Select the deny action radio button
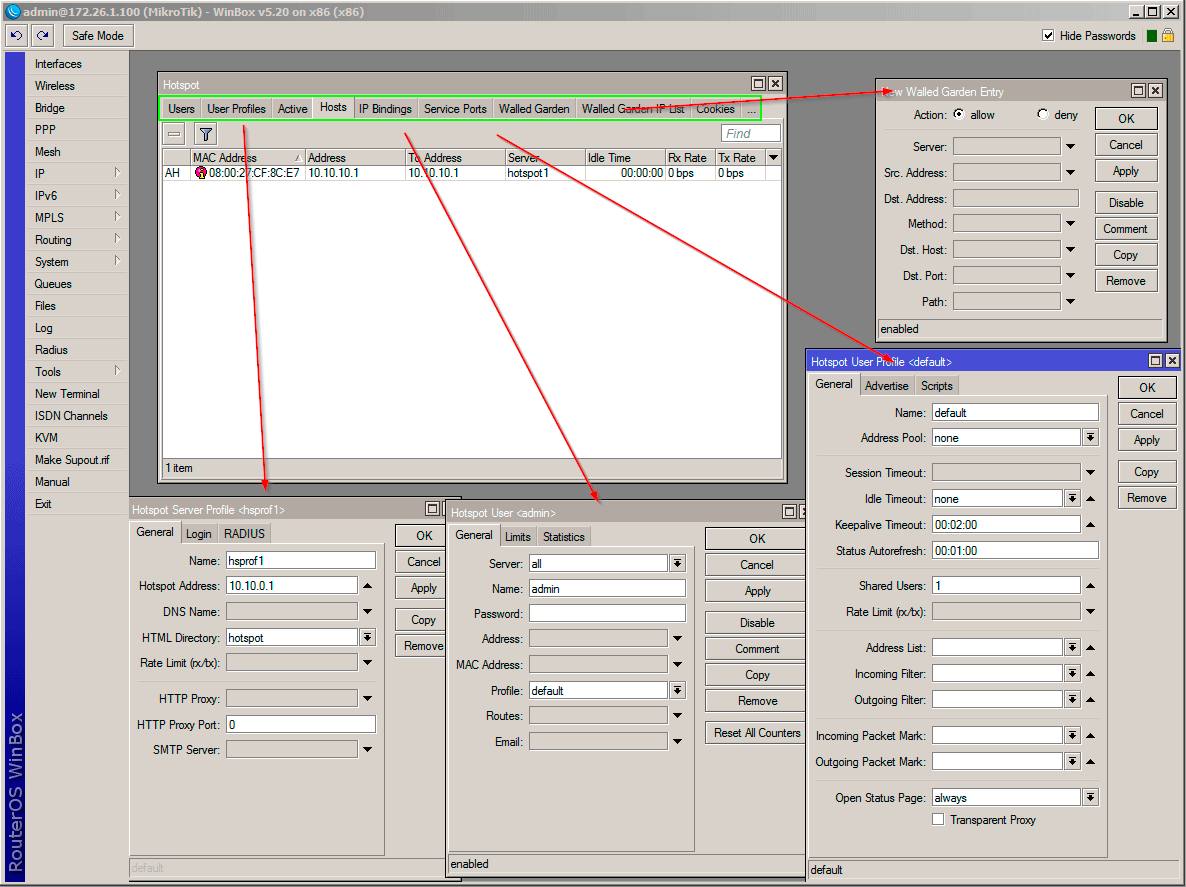Viewport: 1186px width, 887px height. coord(1043,115)
